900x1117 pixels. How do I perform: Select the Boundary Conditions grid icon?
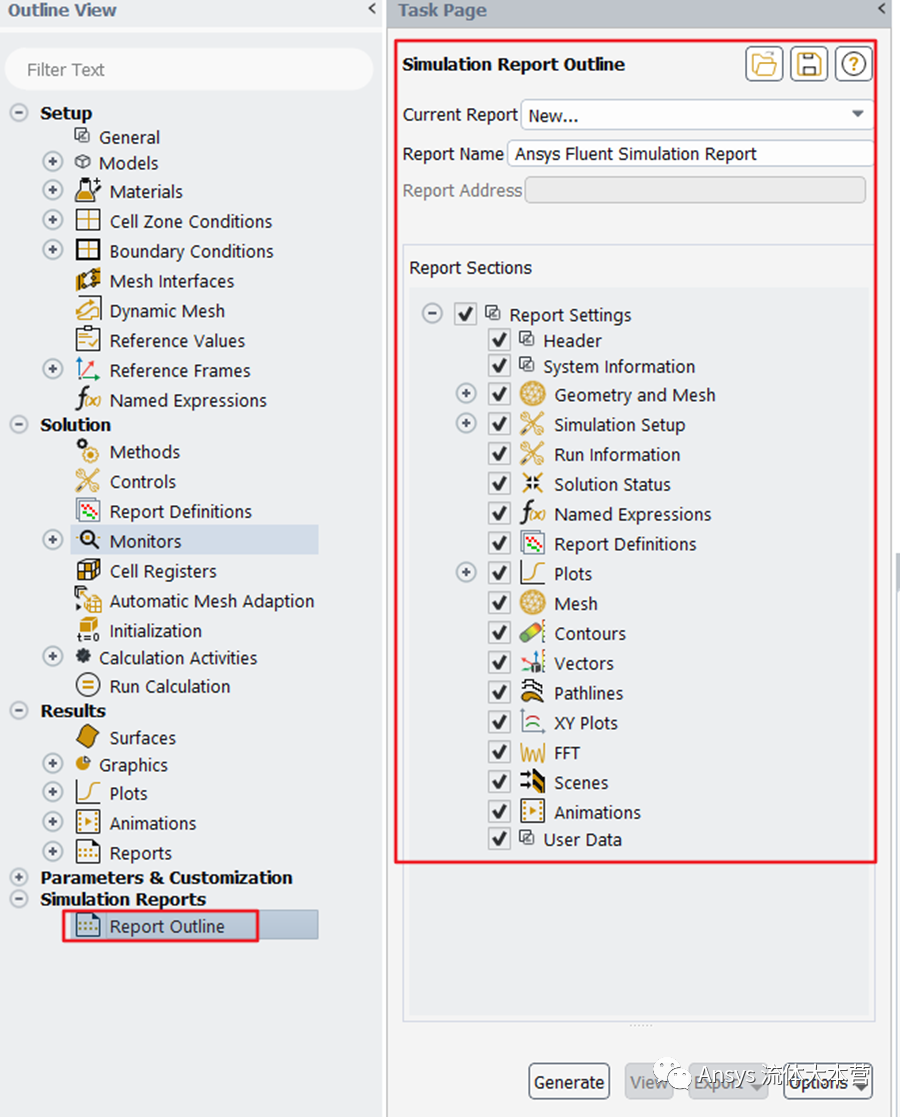tap(88, 251)
